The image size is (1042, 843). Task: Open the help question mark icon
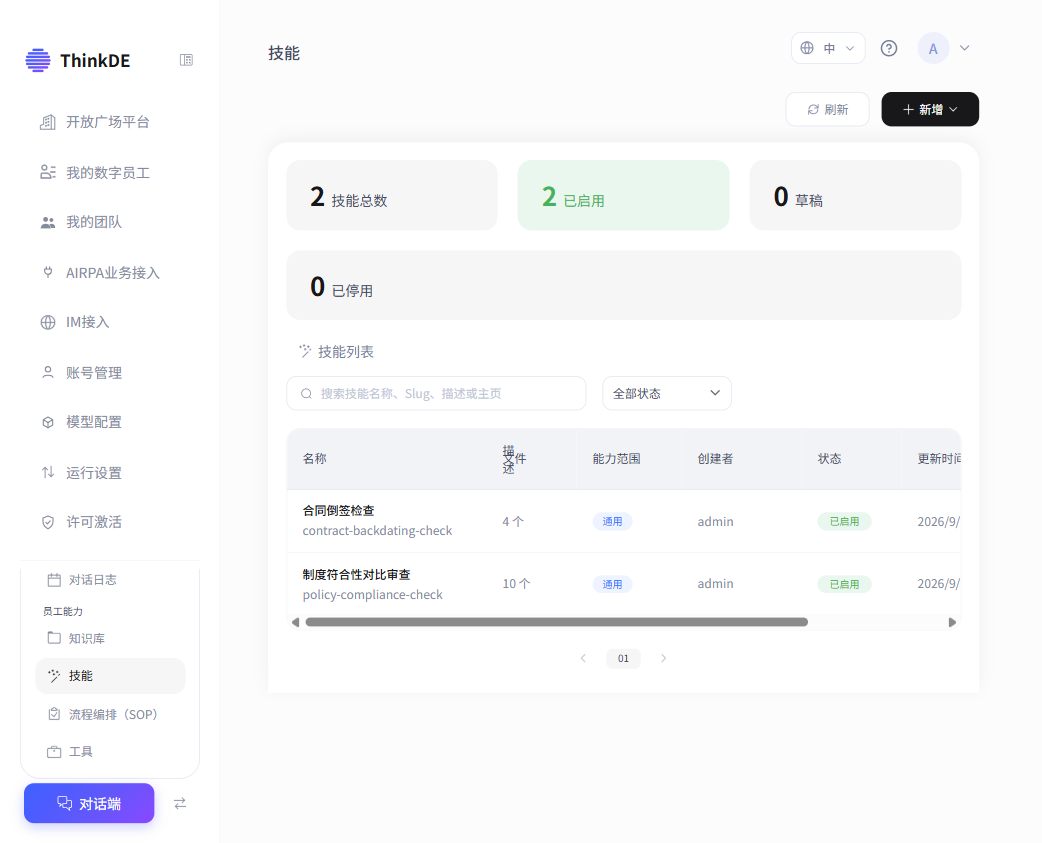coord(888,48)
